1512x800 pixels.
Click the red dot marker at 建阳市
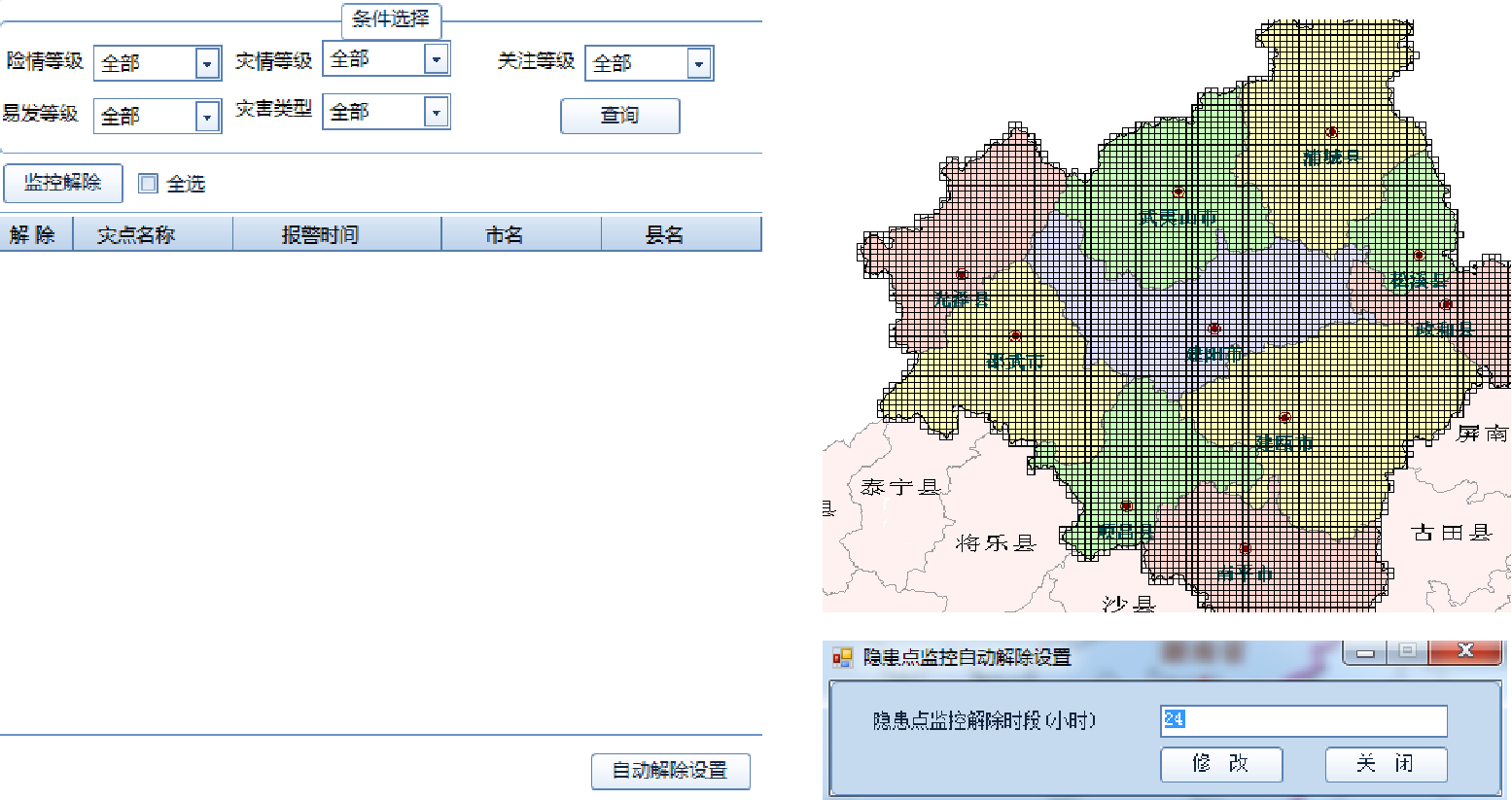(1213, 329)
